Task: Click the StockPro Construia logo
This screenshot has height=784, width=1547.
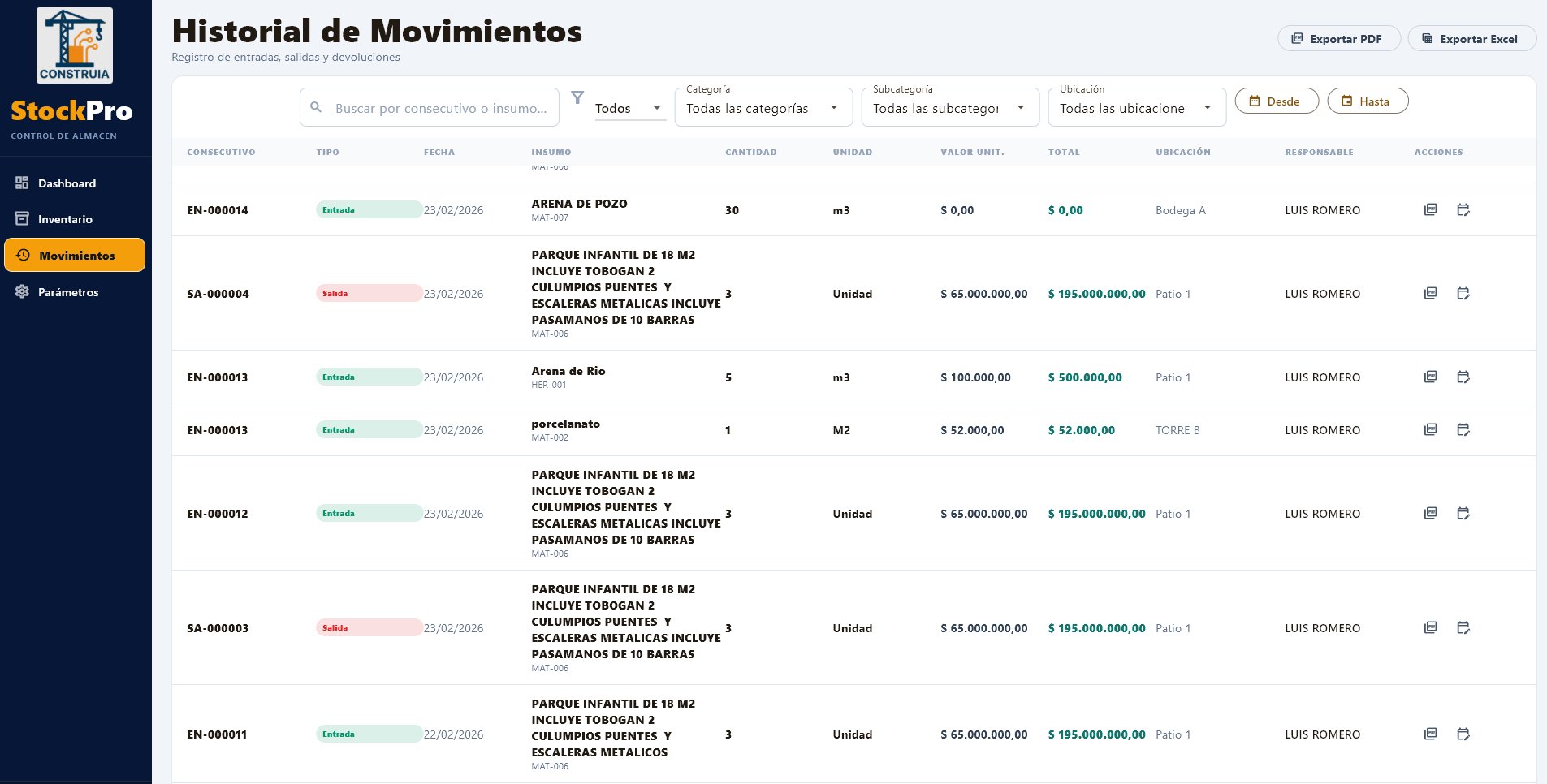Action: (x=75, y=45)
